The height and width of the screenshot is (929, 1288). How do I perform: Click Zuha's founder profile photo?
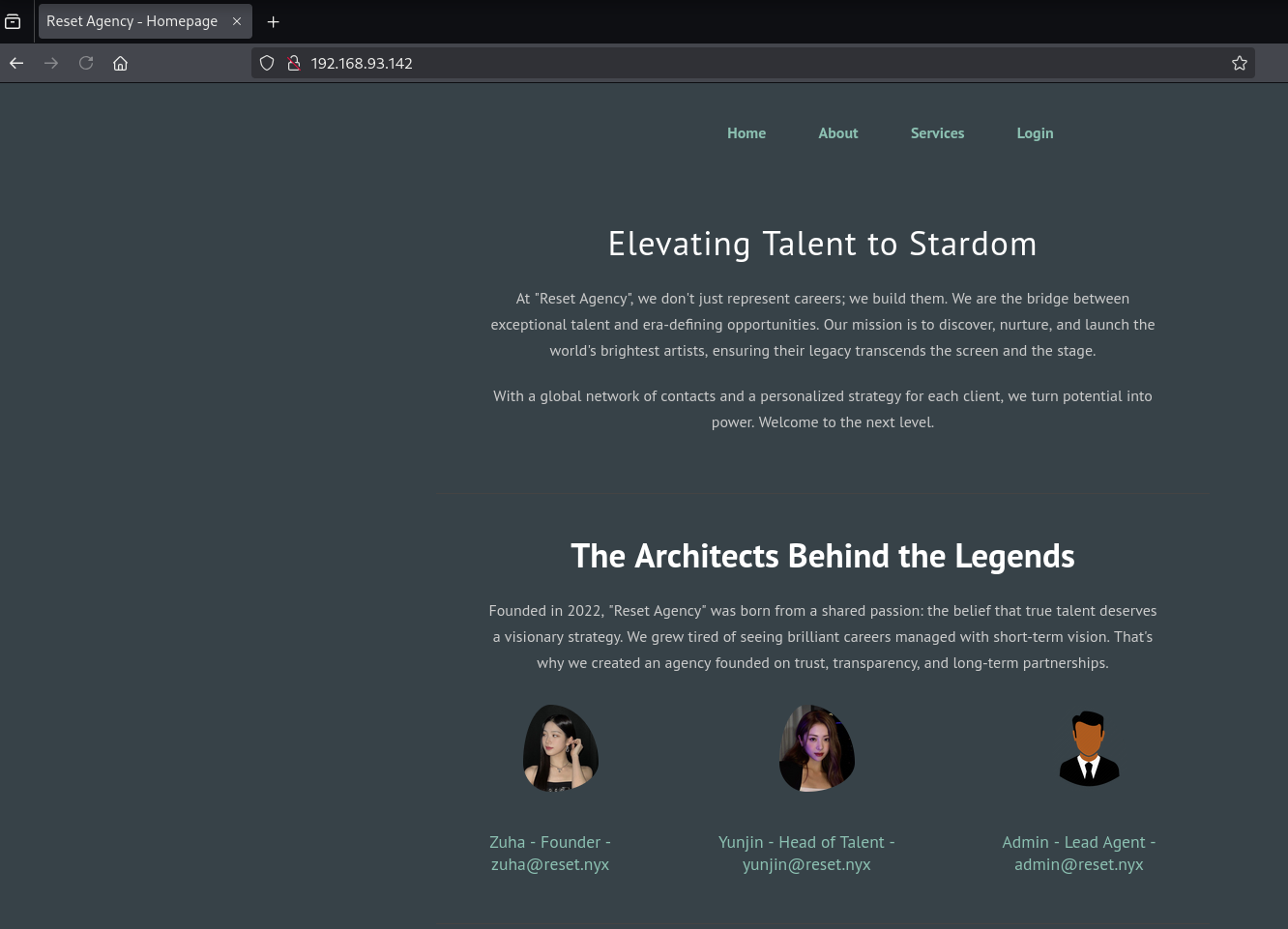560,748
